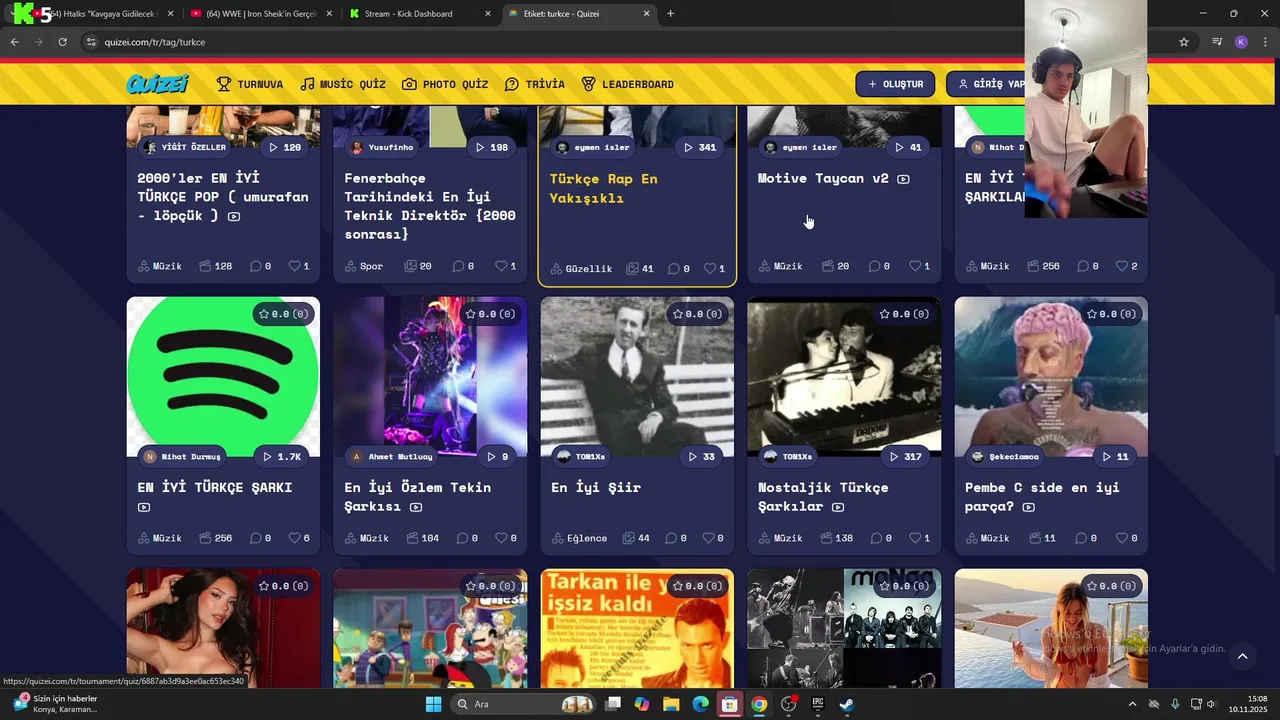
Task: Open the Tarkan newspaper quiz thumbnail
Action: pos(637,628)
